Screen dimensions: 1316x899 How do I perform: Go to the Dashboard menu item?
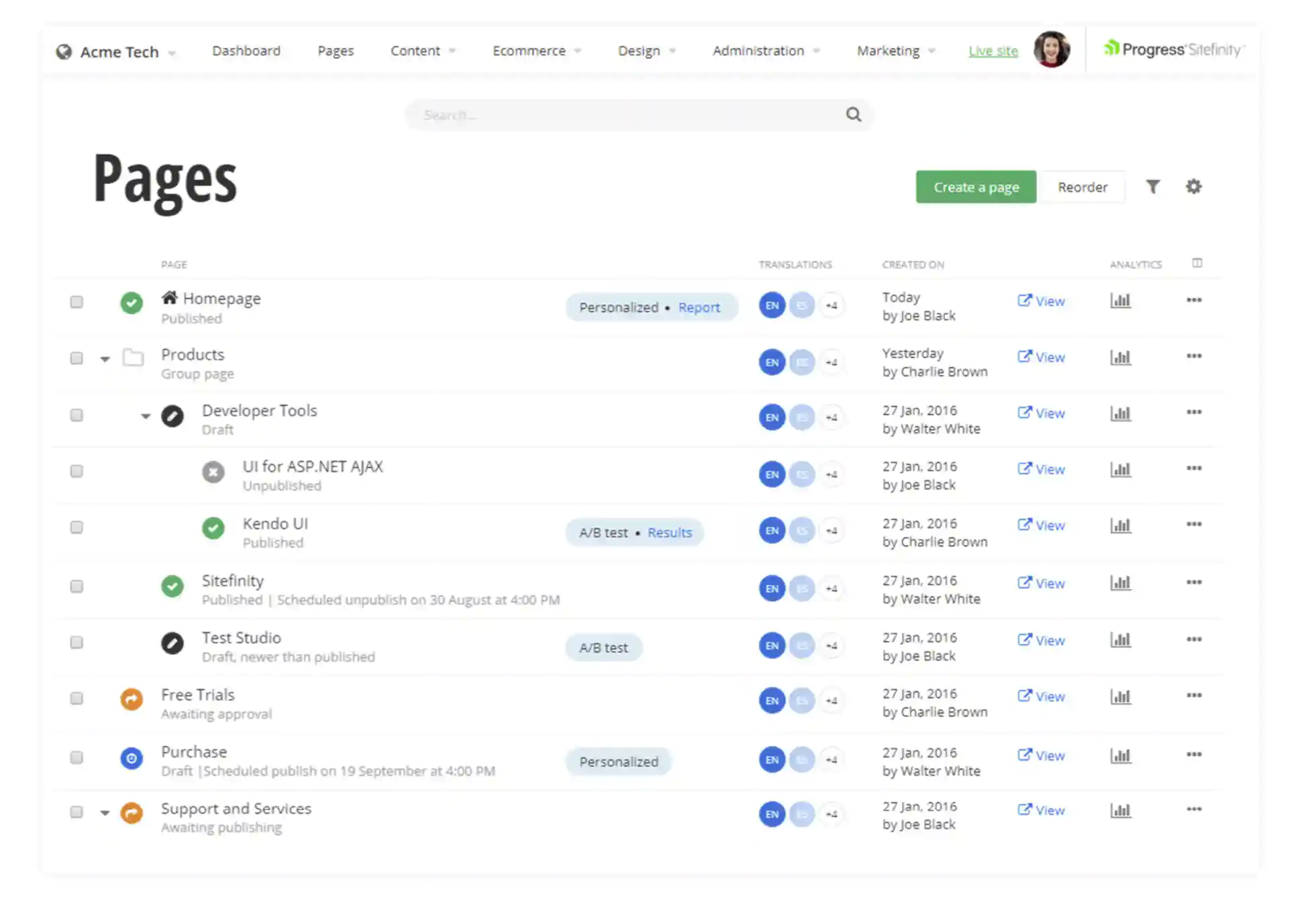pyautogui.click(x=246, y=51)
